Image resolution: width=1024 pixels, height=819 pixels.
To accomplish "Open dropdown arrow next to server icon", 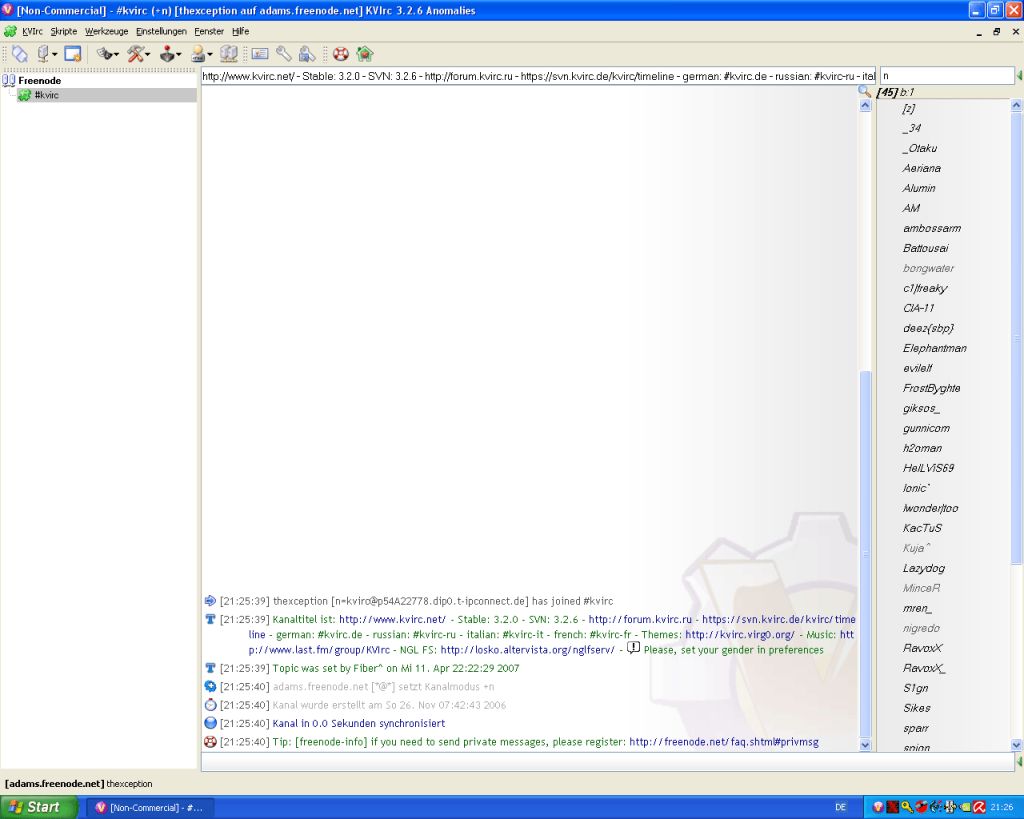I will (55, 54).
